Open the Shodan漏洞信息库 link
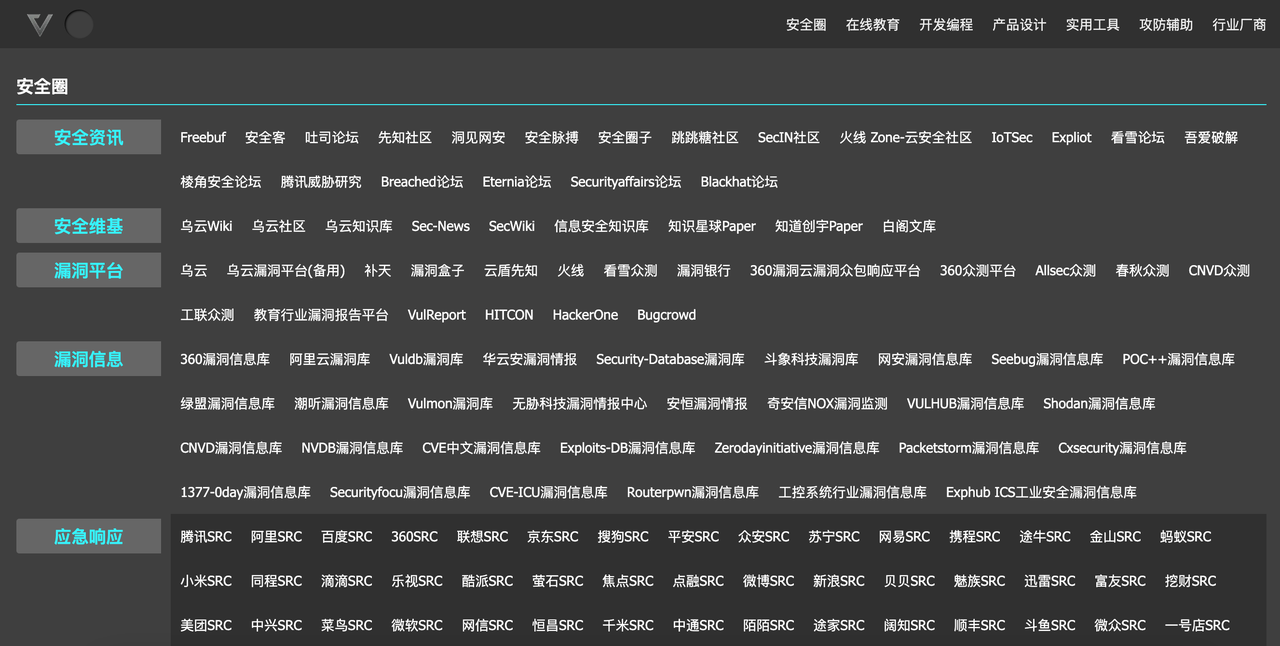The height and width of the screenshot is (646, 1280). pyautogui.click(x=1099, y=404)
